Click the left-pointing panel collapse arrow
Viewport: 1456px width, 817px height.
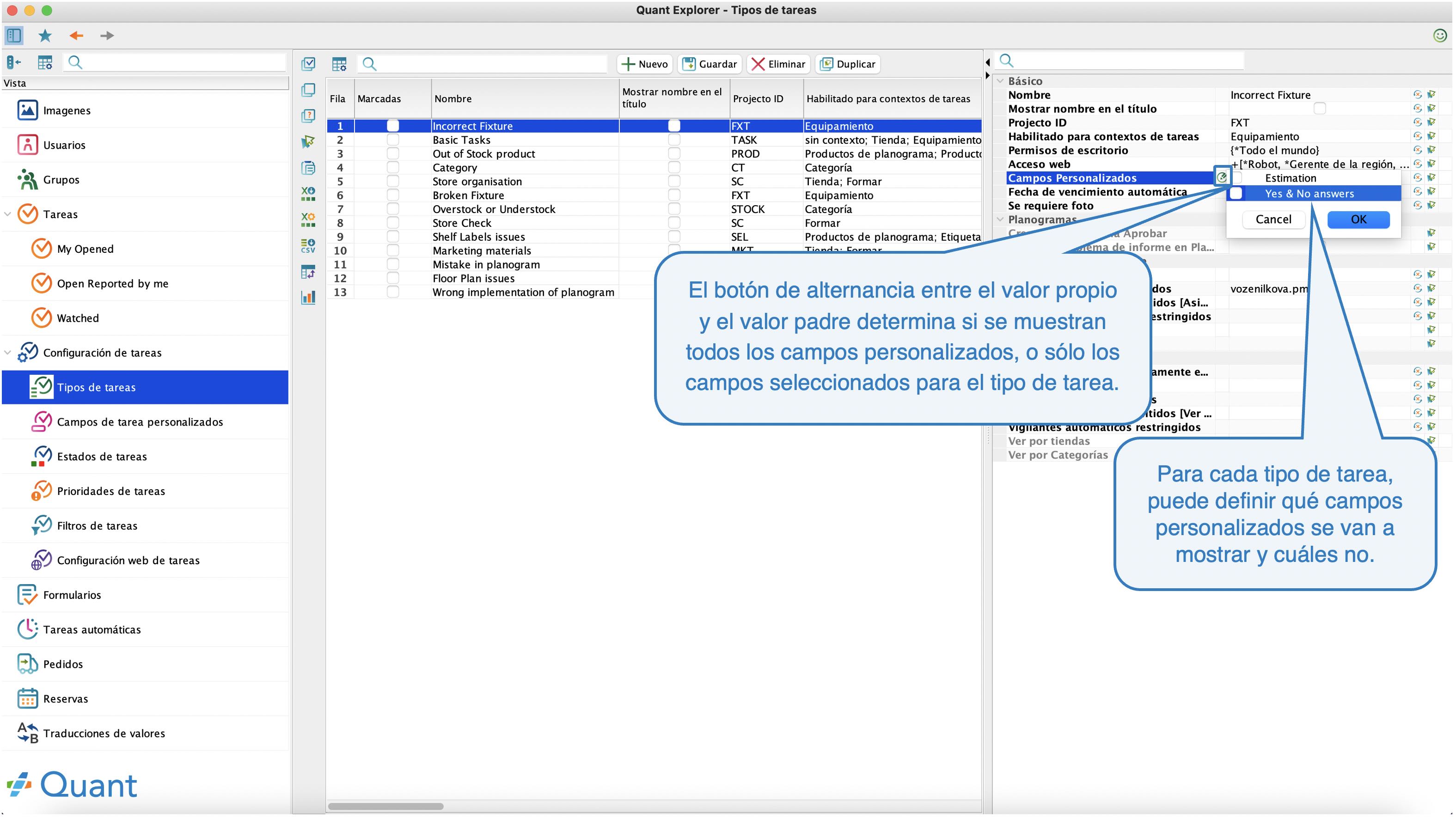(987, 62)
